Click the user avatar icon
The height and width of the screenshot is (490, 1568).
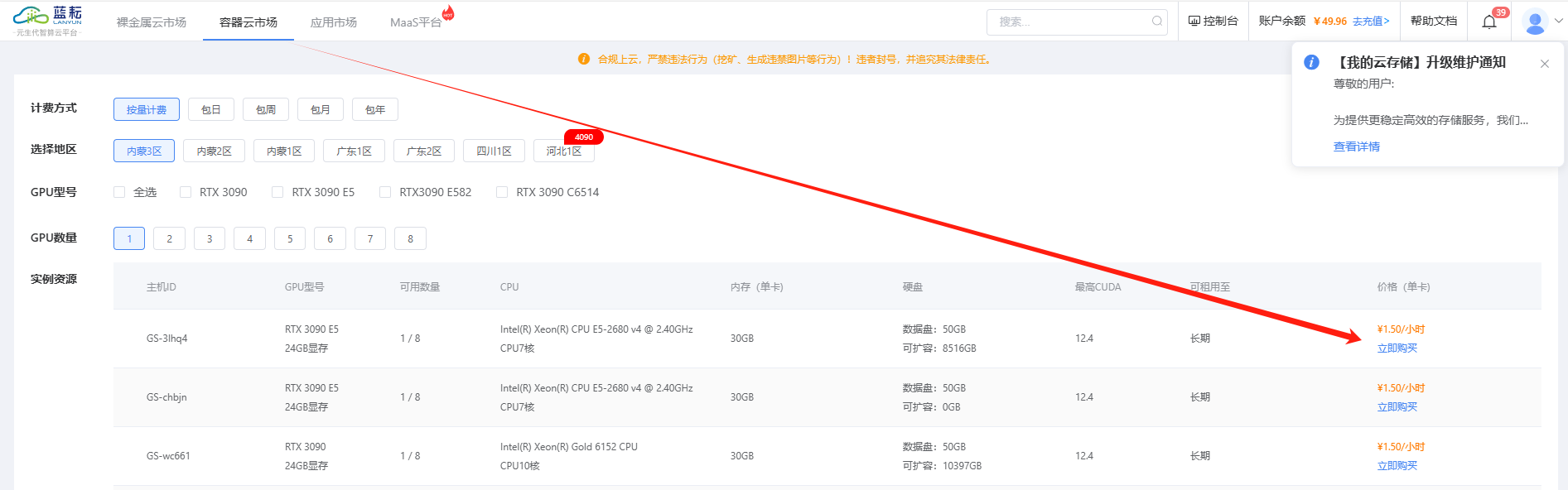click(x=1535, y=22)
